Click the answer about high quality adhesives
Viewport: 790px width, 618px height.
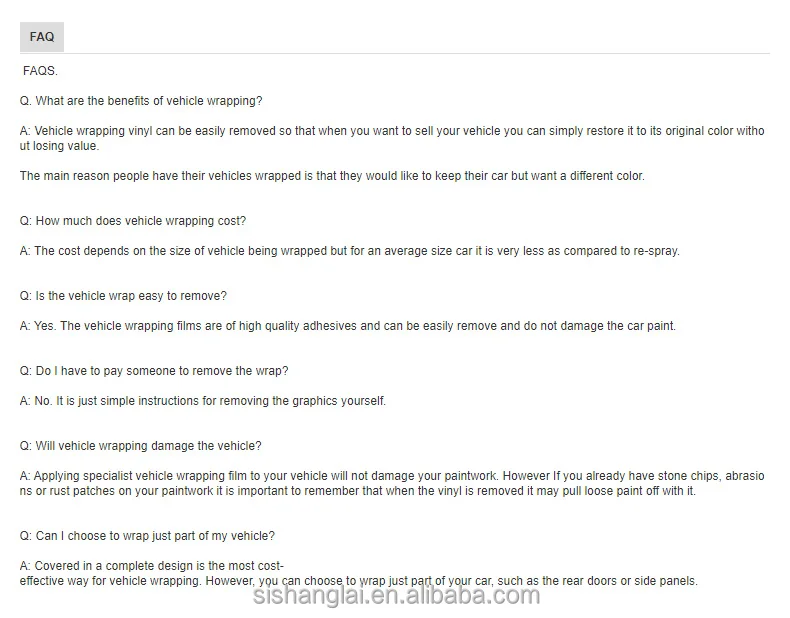point(347,326)
